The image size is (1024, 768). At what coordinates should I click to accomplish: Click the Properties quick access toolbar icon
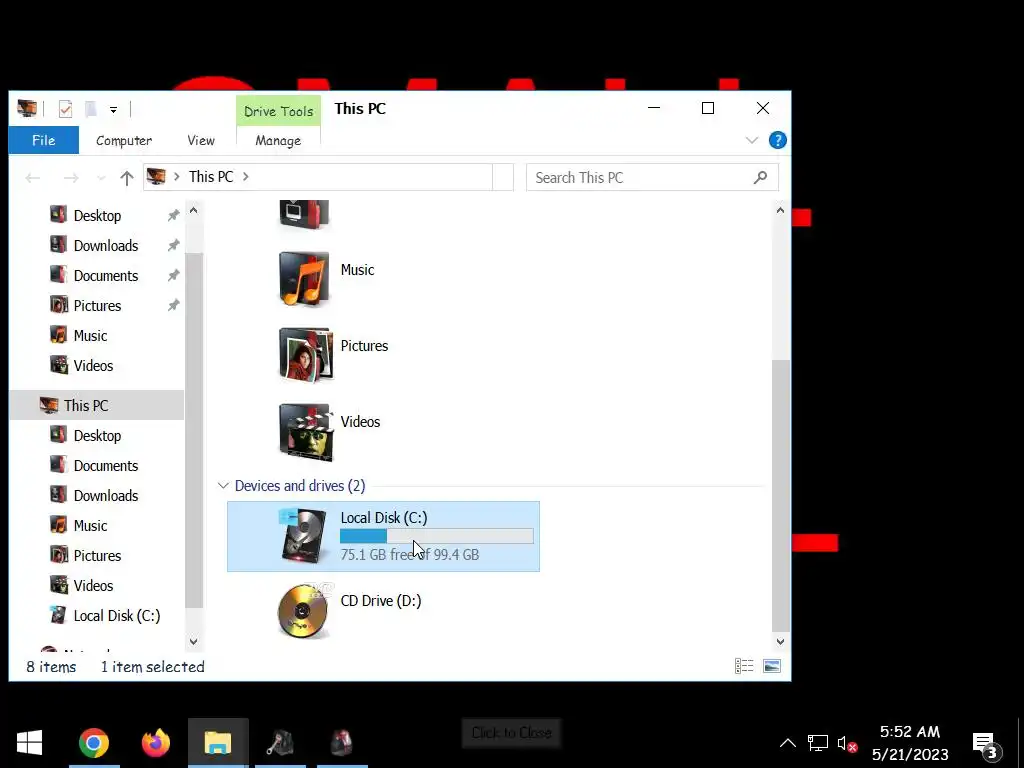[x=65, y=109]
